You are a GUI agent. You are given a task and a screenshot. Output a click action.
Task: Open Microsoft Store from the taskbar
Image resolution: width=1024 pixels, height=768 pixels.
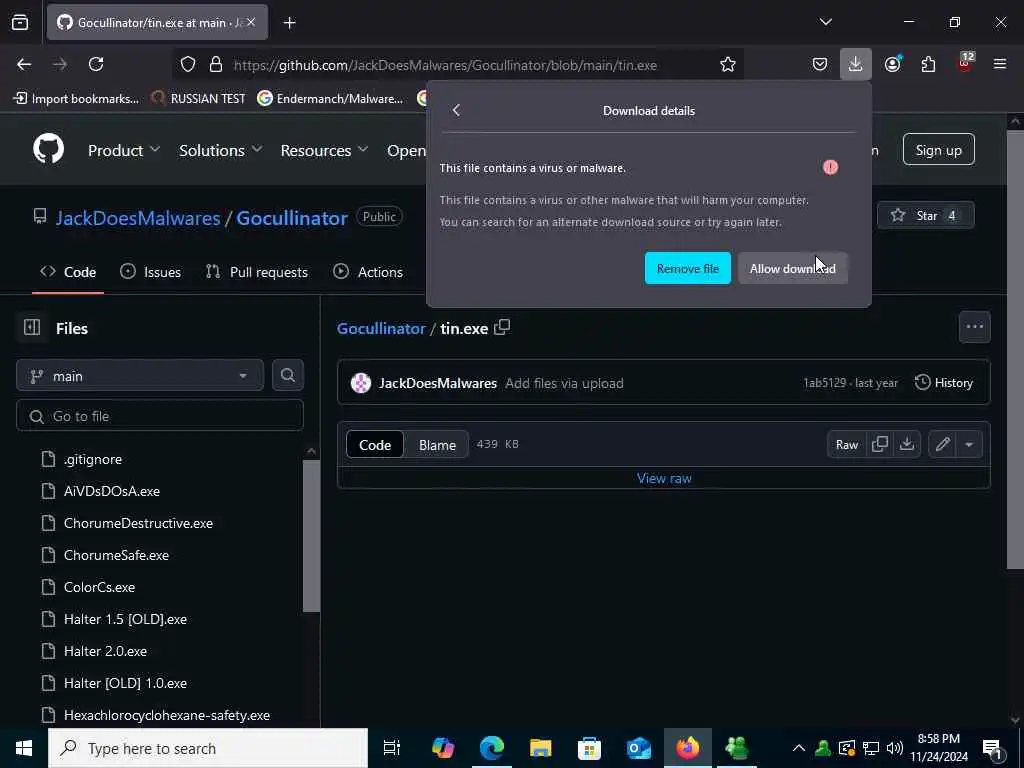coord(589,748)
